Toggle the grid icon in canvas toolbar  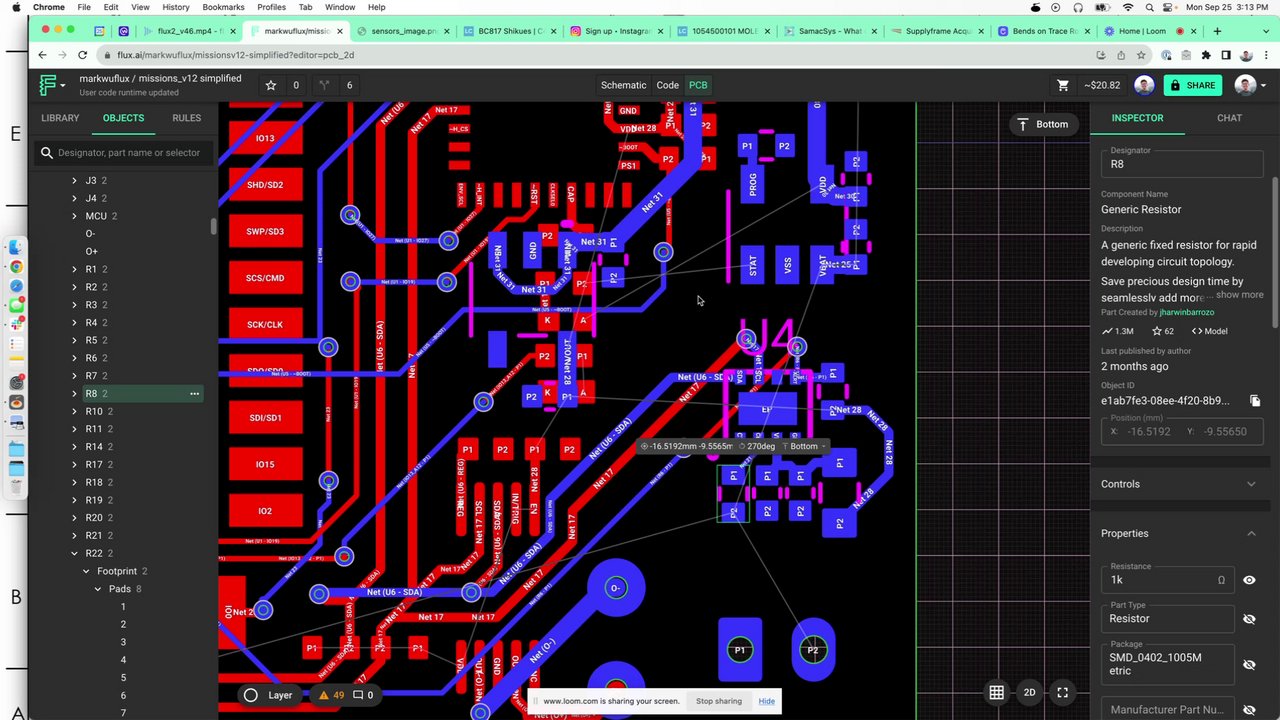click(x=997, y=692)
